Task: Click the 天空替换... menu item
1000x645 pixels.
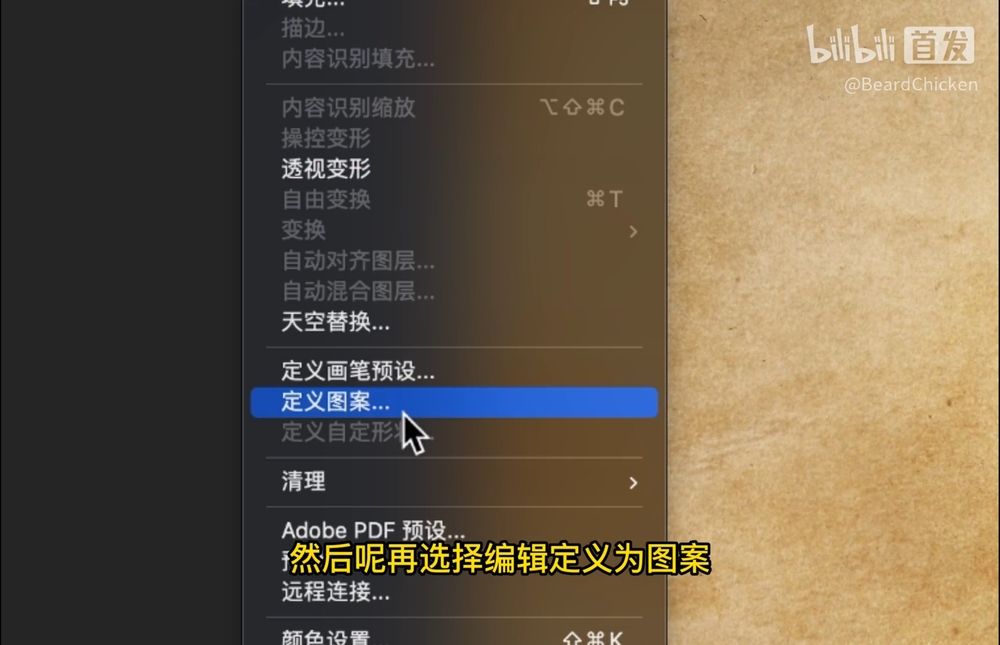Action: click(x=454, y=322)
